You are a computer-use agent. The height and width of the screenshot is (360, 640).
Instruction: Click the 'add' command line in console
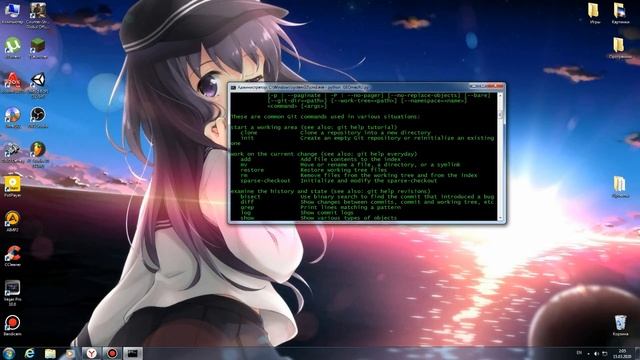click(x=321, y=159)
